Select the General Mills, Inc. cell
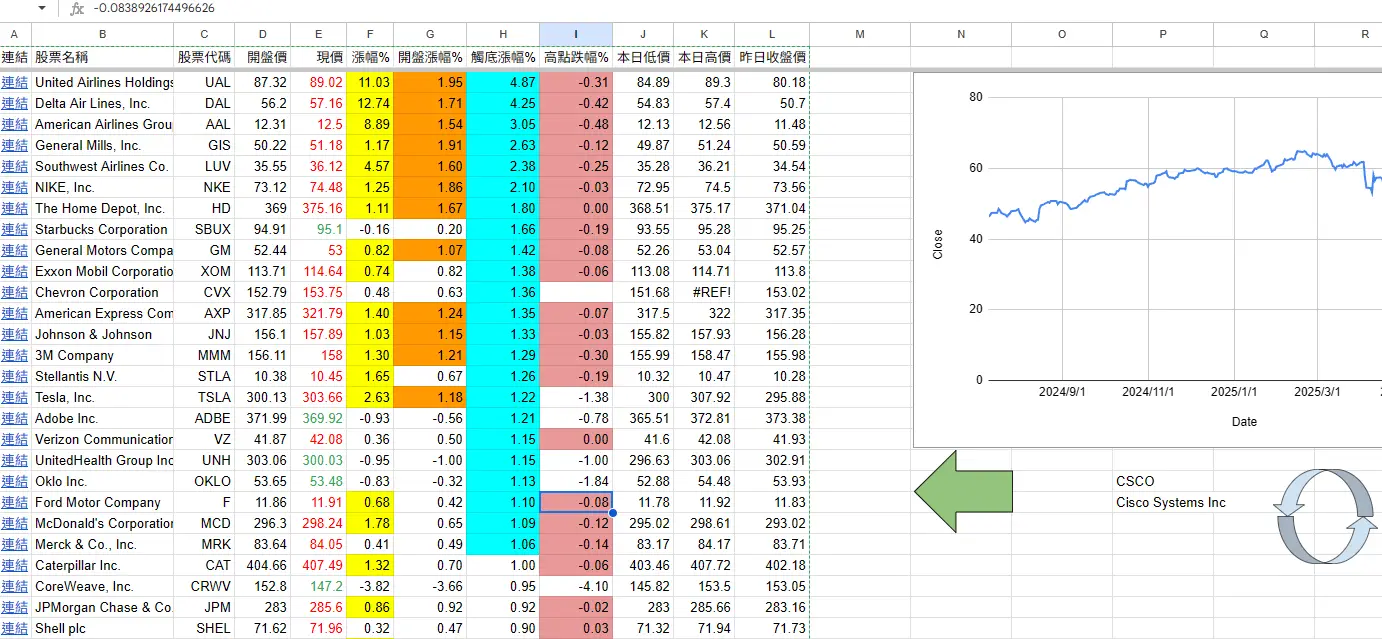Image resolution: width=1382 pixels, height=639 pixels. [x=102, y=145]
